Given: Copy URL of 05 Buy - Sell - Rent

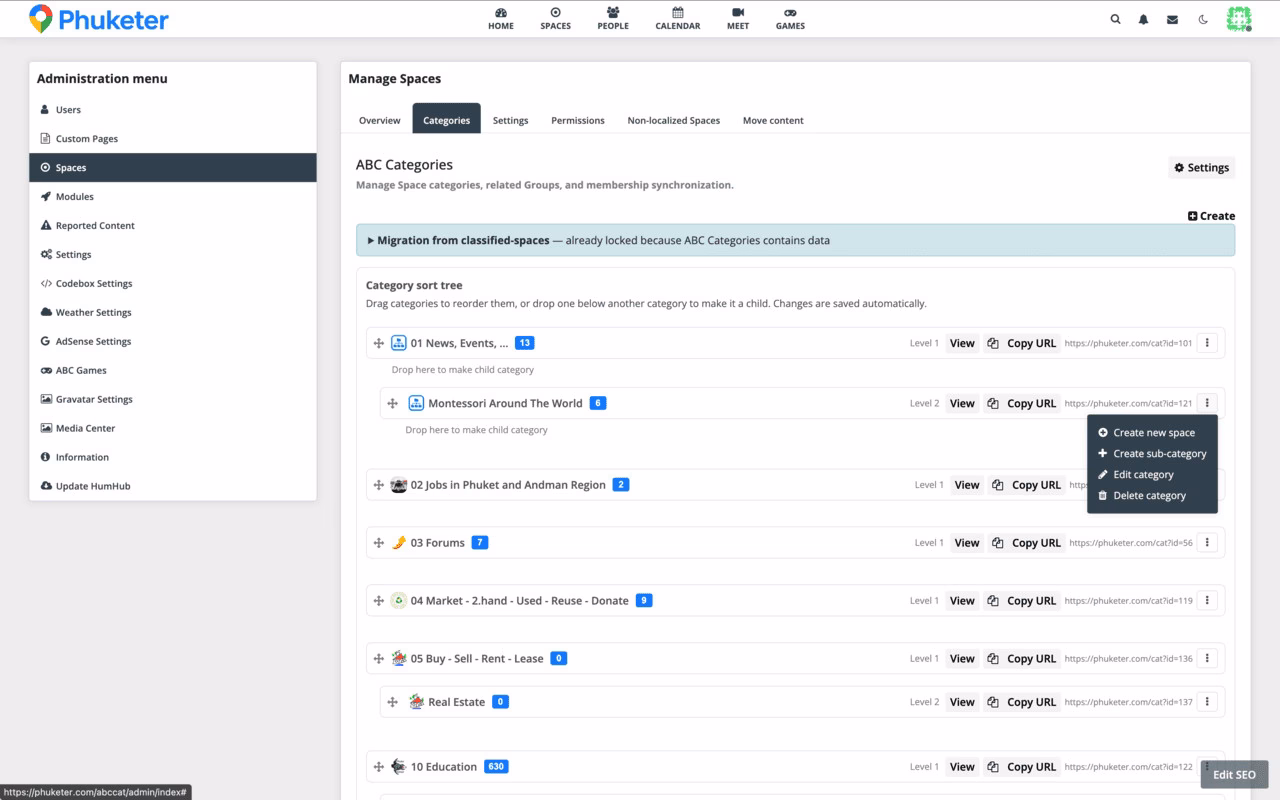Looking at the screenshot, I should click(1022, 659).
